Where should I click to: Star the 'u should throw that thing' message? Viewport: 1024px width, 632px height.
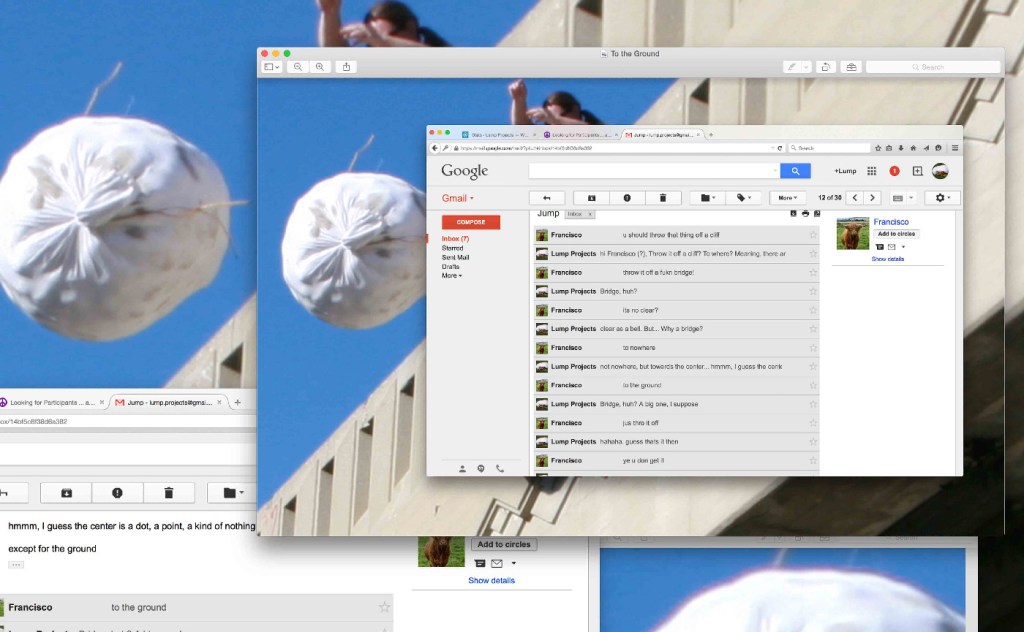point(813,235)
